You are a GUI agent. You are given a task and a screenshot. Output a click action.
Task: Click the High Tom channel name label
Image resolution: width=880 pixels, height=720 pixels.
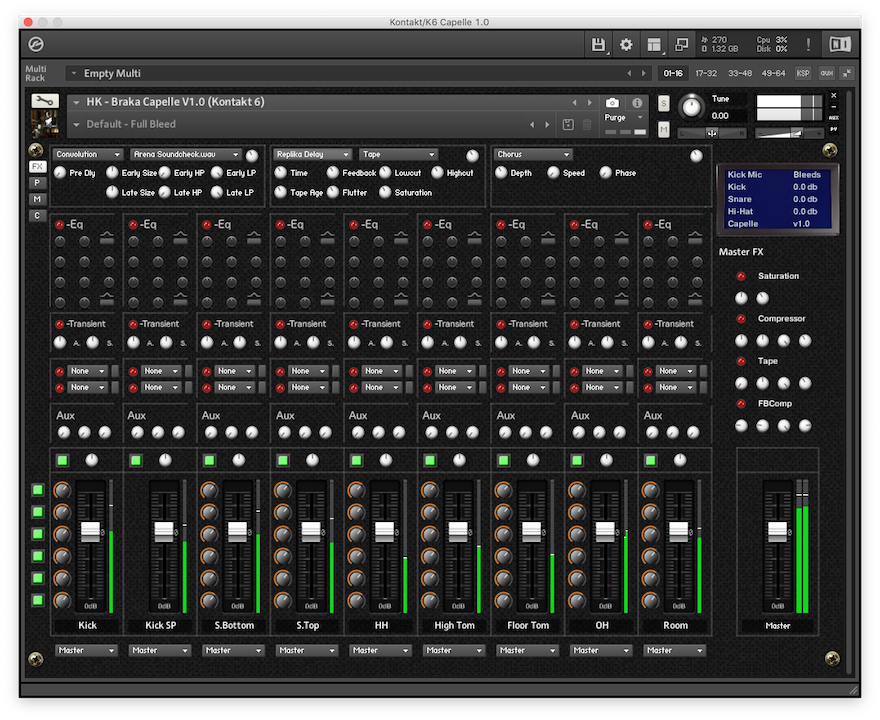pos(455,625)
